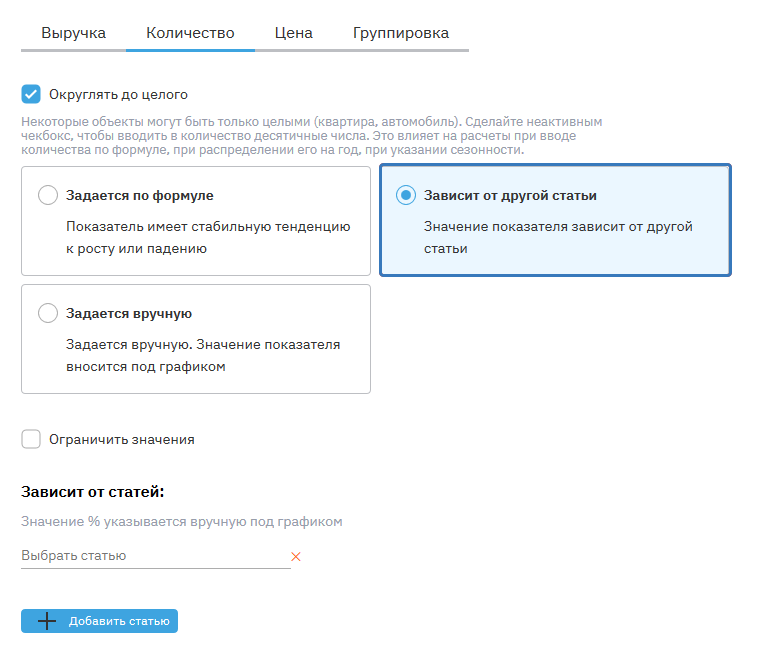The image size is (784, 670).
Task: Select the Задается вручную radio button
Action: 47,313
